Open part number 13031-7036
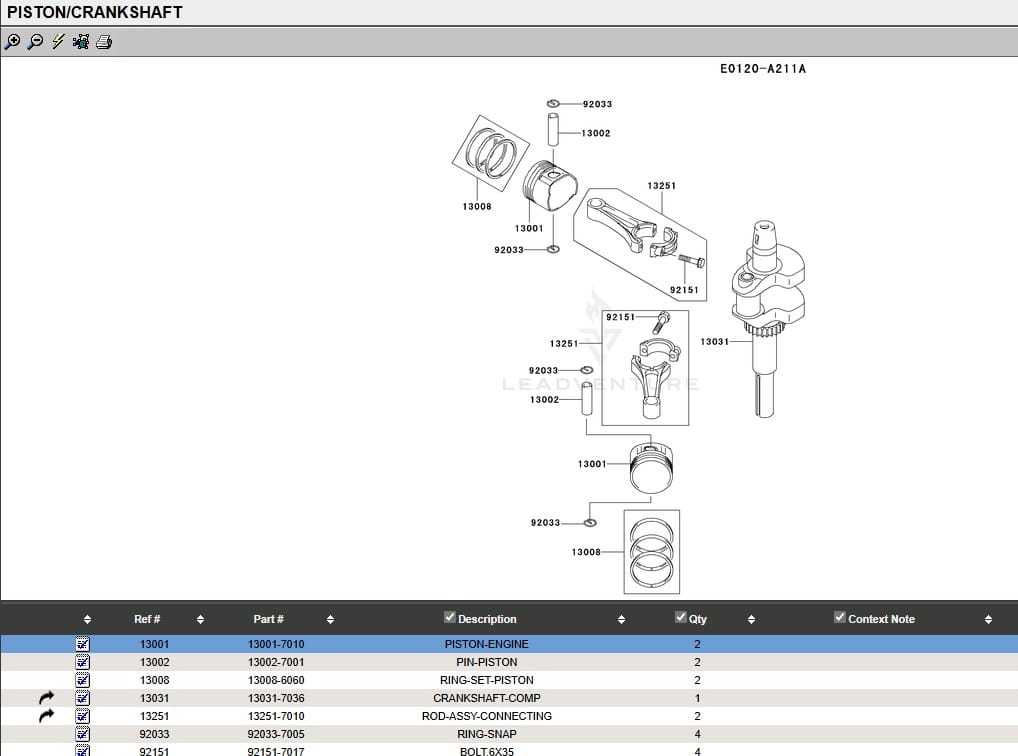This screenshot has width=1018, height=756. click(x=276, y=698)
